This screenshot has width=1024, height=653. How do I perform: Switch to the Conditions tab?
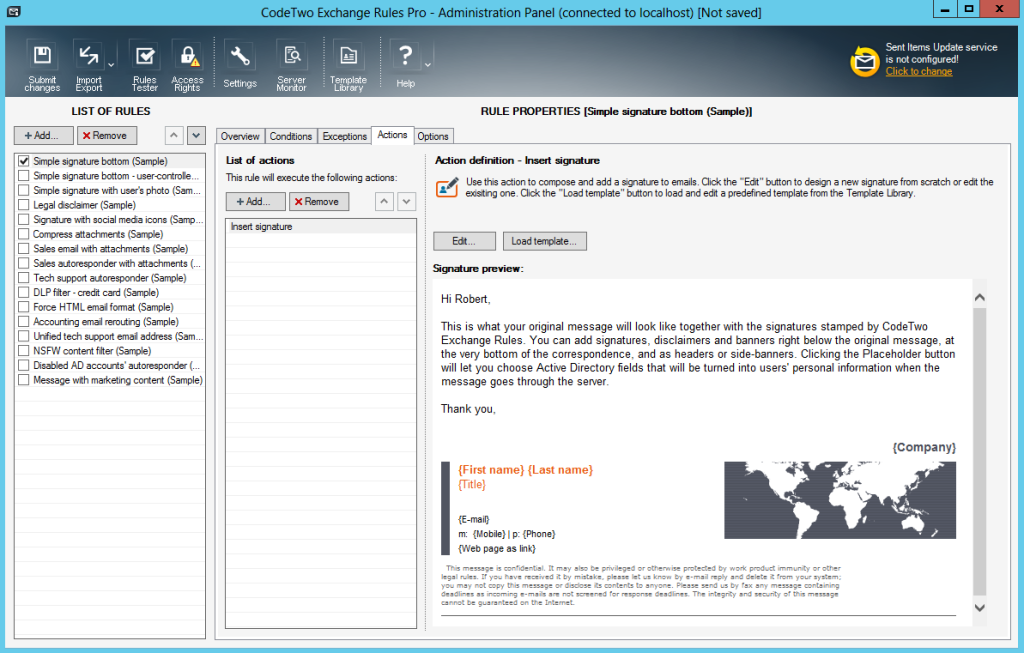point(291,135)
